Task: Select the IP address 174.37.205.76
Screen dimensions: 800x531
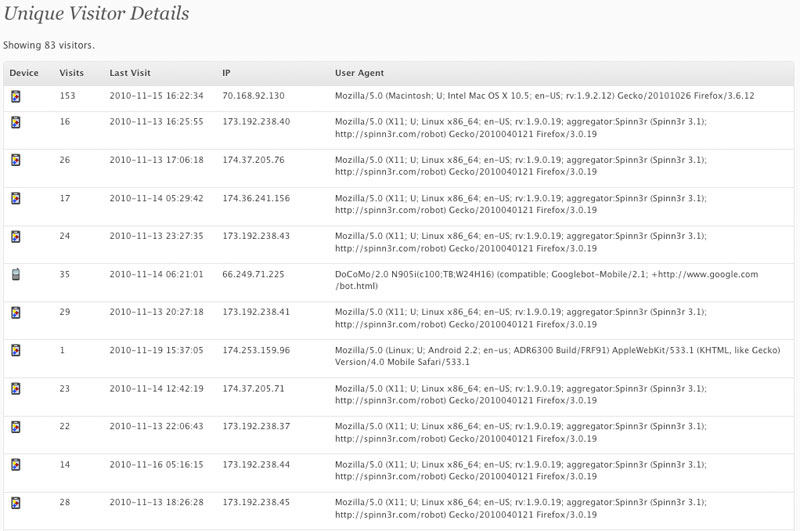Action: click(x=253, y=160)
